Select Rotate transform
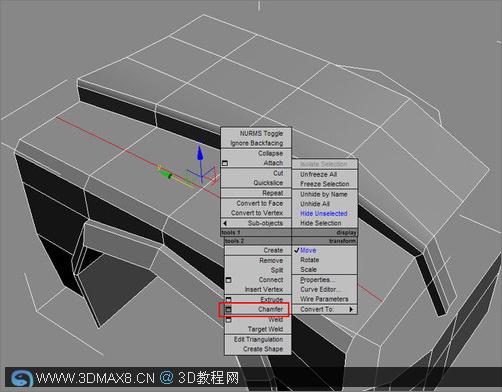This screenshot has height=392, width=502. (310, 260)
